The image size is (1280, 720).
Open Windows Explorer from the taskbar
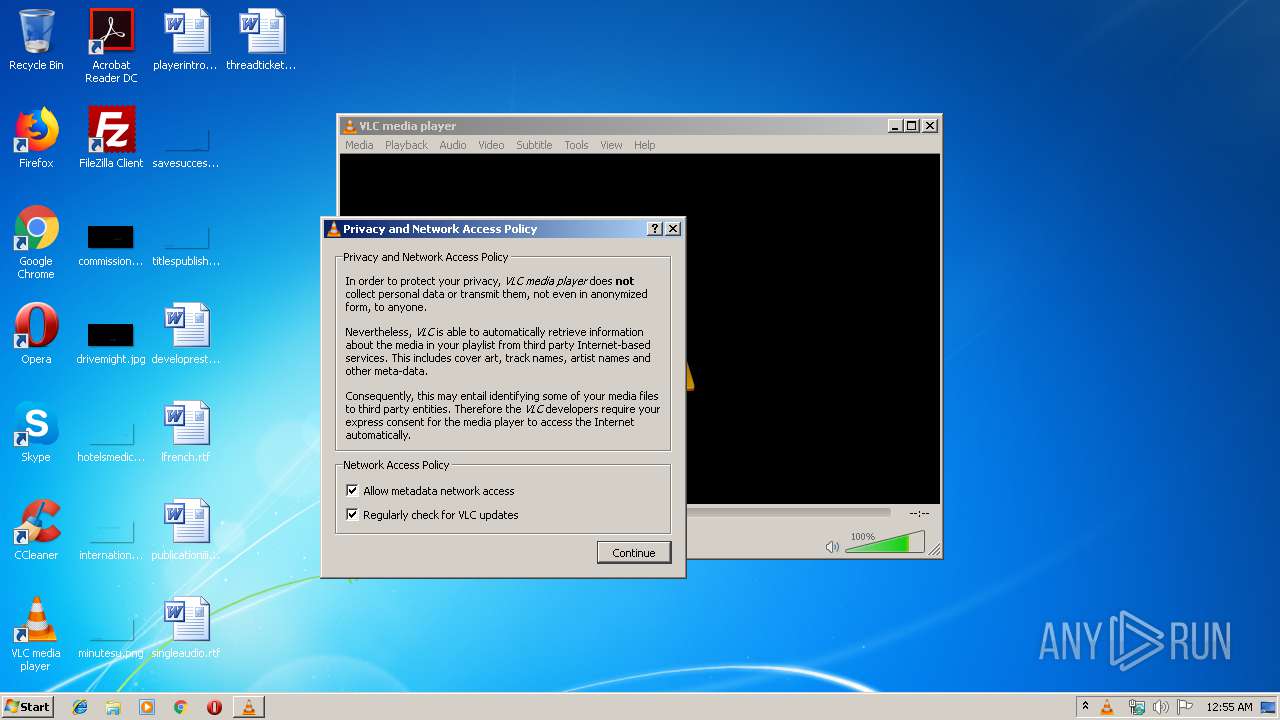(113, 707)
